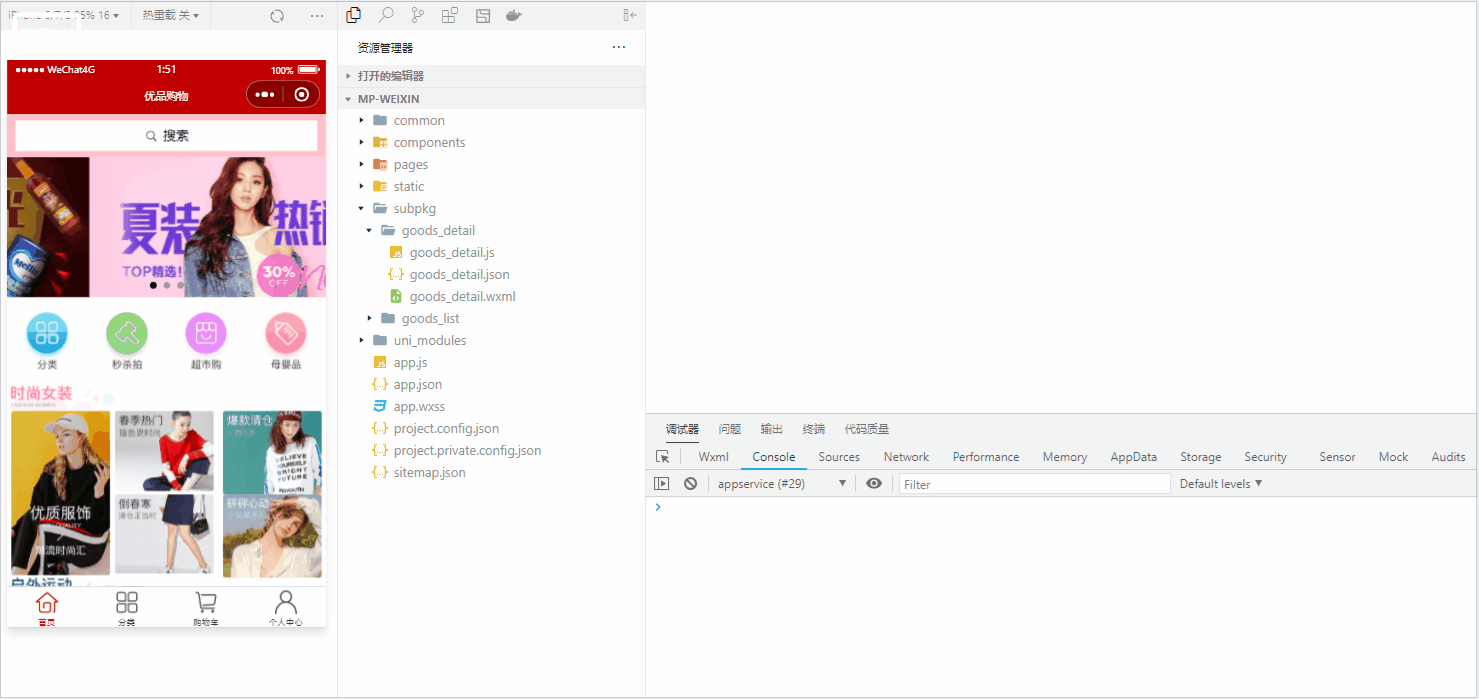
Task: Clear the console with the ban icon
Action: pyautogui.click(x=690, y=484)
